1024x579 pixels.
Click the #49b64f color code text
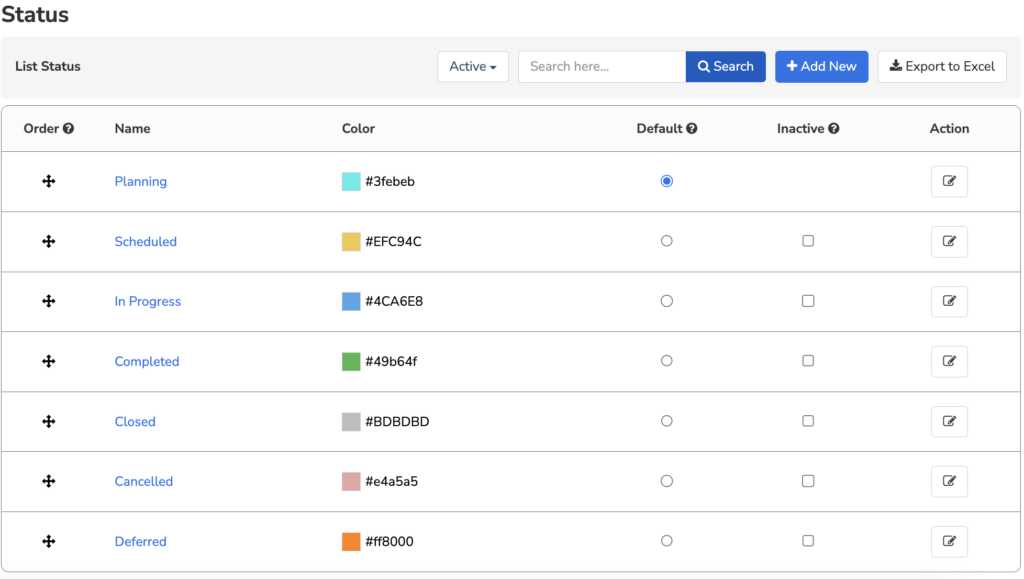pyautogui.click(x=391, y=362)
